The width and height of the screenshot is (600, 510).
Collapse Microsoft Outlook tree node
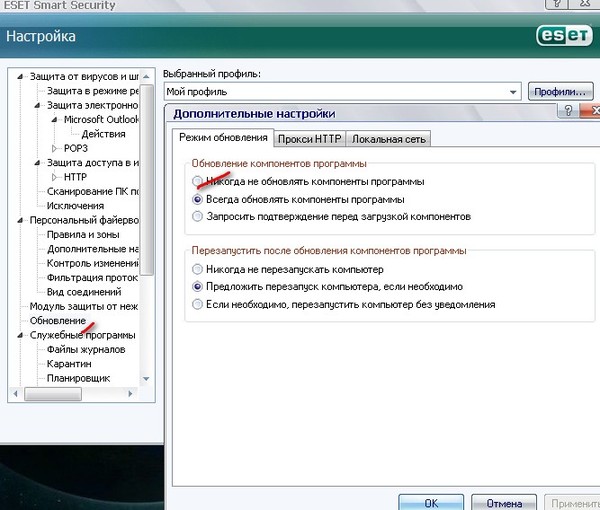pos(54,120)
